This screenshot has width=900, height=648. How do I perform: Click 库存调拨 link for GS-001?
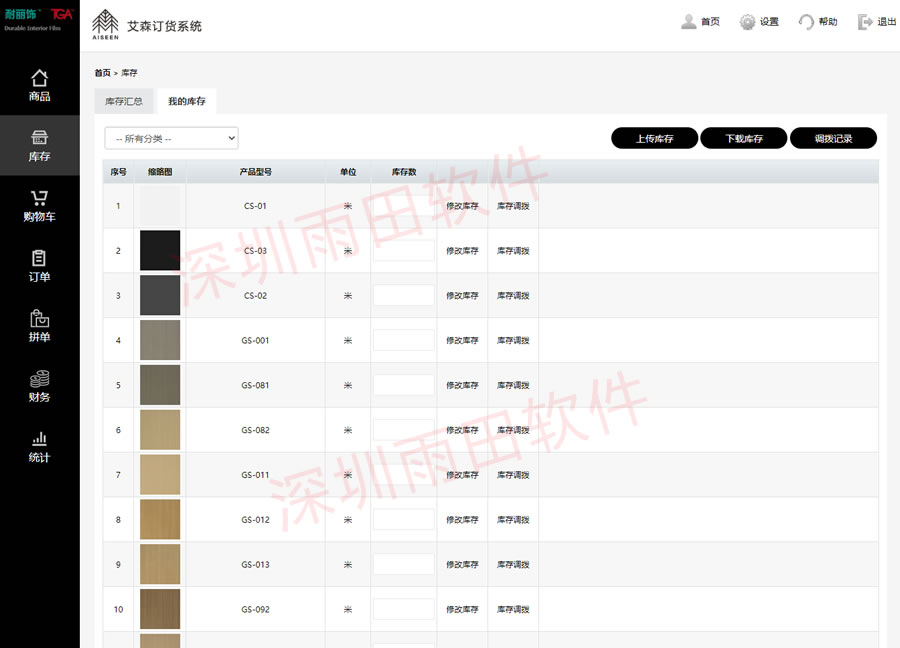click(513, 341)
